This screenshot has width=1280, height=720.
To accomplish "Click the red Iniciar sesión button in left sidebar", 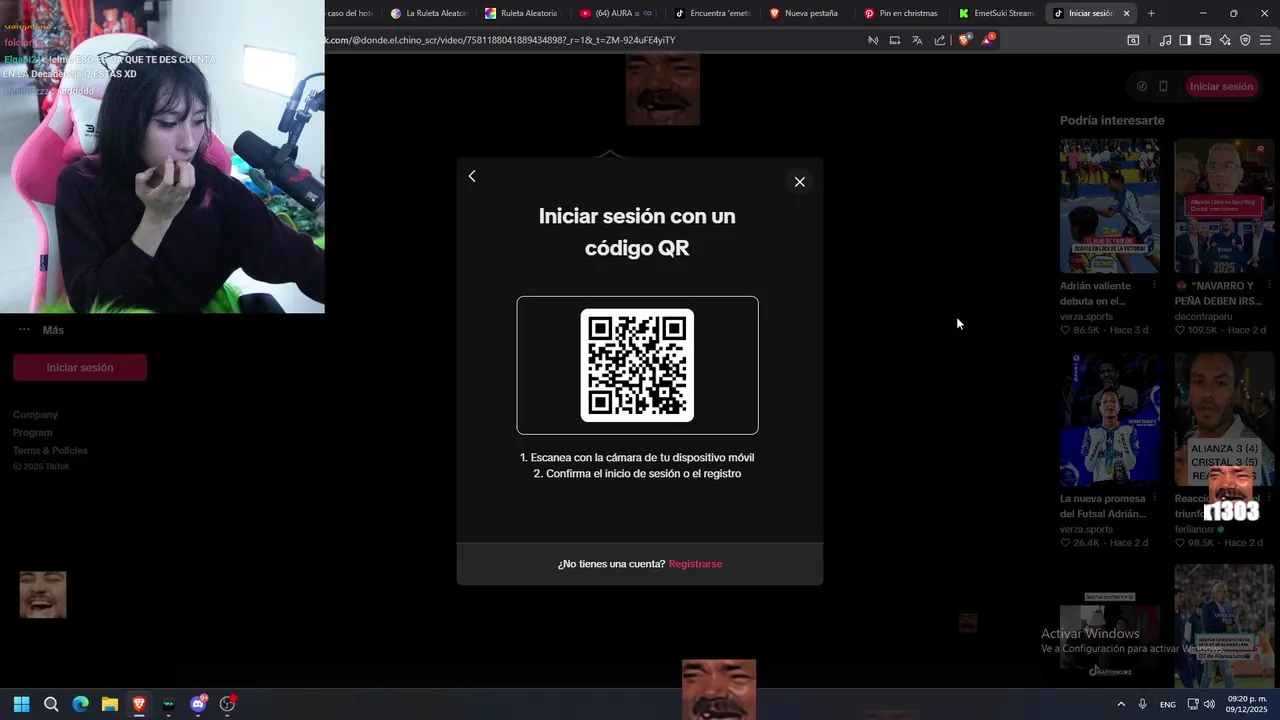I will pos(80,367).
